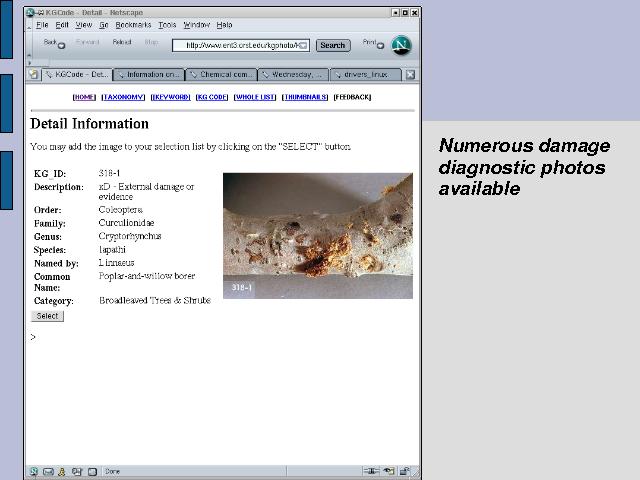Click the lock security icon in status bar
The width and height of the screenshot is (640, 480).
point(404,471)
